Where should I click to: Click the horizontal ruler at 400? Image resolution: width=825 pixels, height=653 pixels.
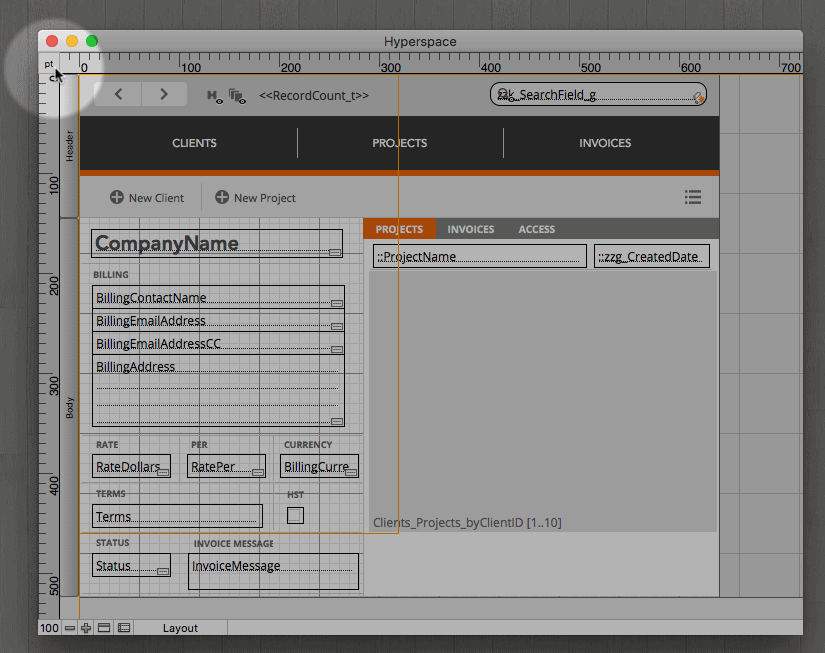click(x=490, y=66)
